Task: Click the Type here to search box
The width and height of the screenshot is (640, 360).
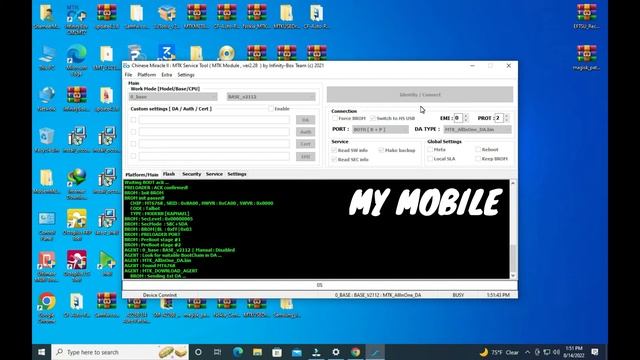Action: coord(119,352)
